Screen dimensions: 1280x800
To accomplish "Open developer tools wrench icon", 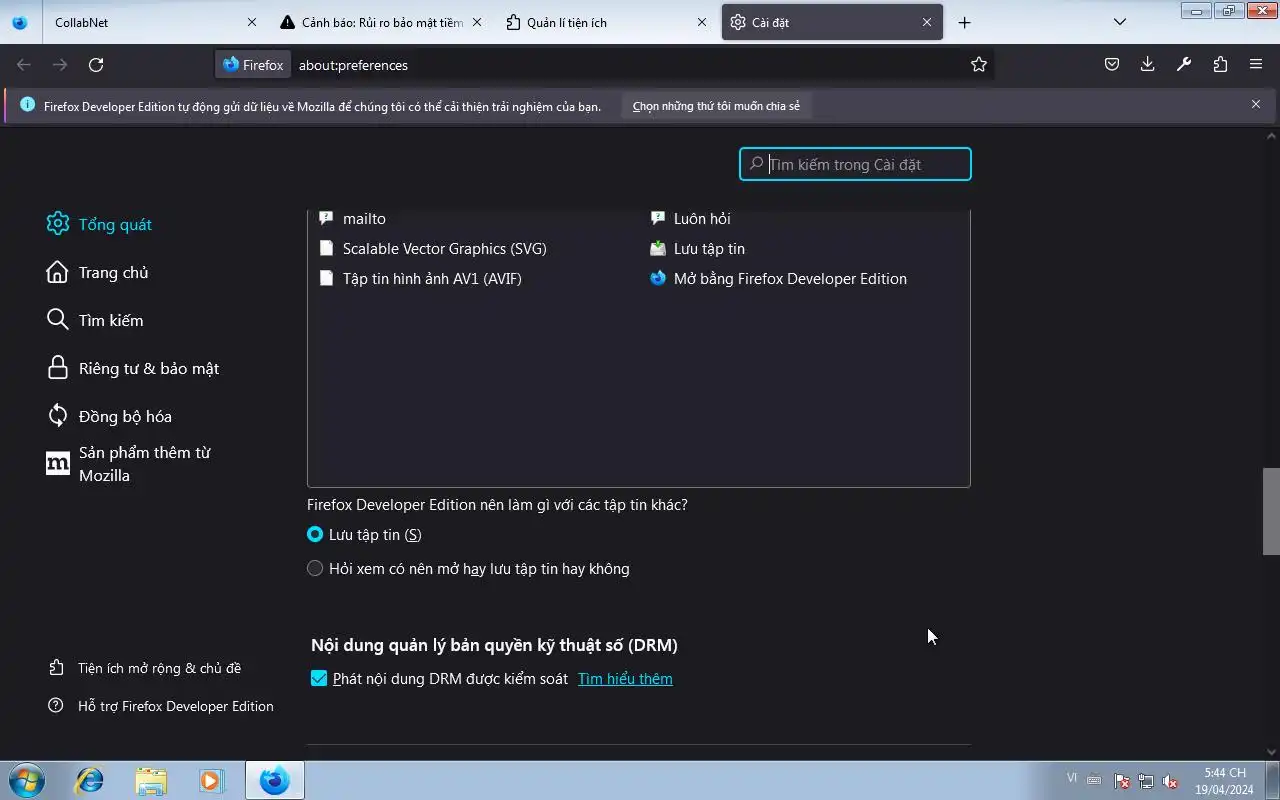I will [x=1184, y=64].
